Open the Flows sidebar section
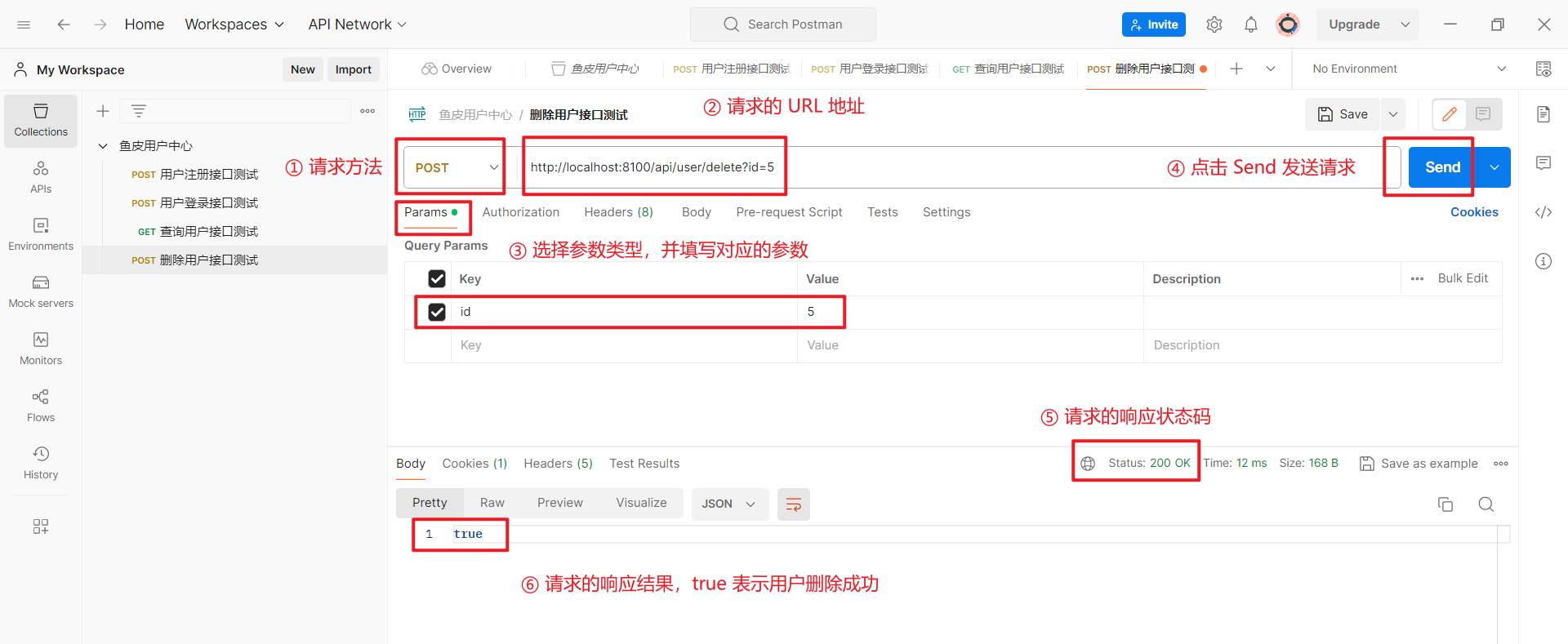Image resolution: width=1568 pixels, height=644 pixels. tap(41, 406)
